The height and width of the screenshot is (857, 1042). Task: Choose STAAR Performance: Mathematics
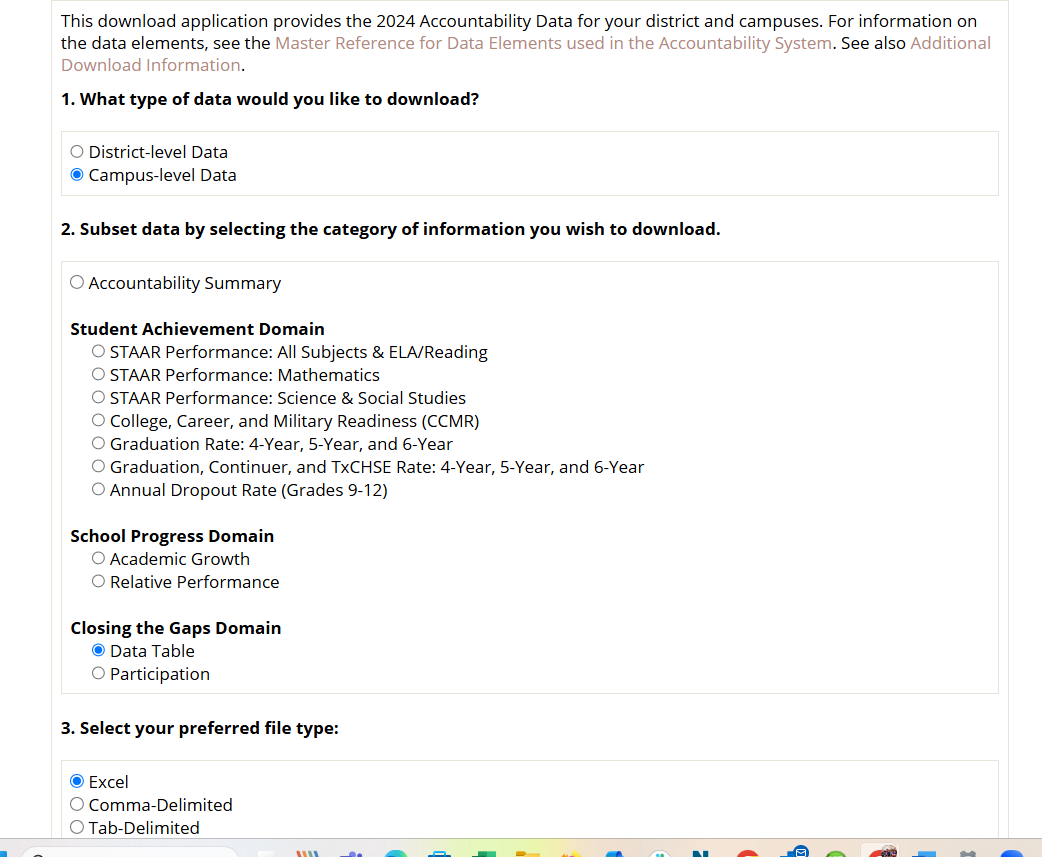tap(98, 374)
